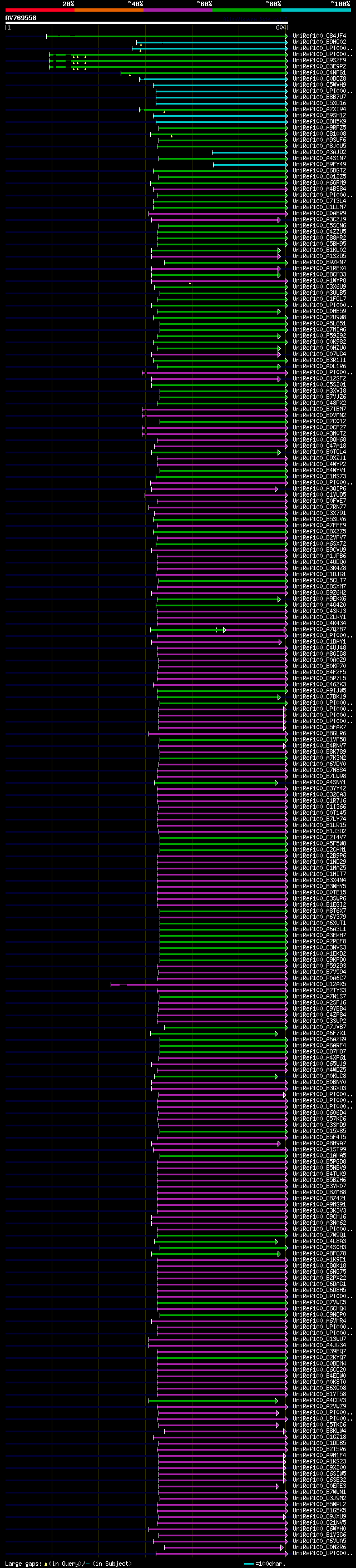Viewport: 356px width, 1568px height.
Task: Click the UniRef100_A6GRM9 label
Action: 319,182
